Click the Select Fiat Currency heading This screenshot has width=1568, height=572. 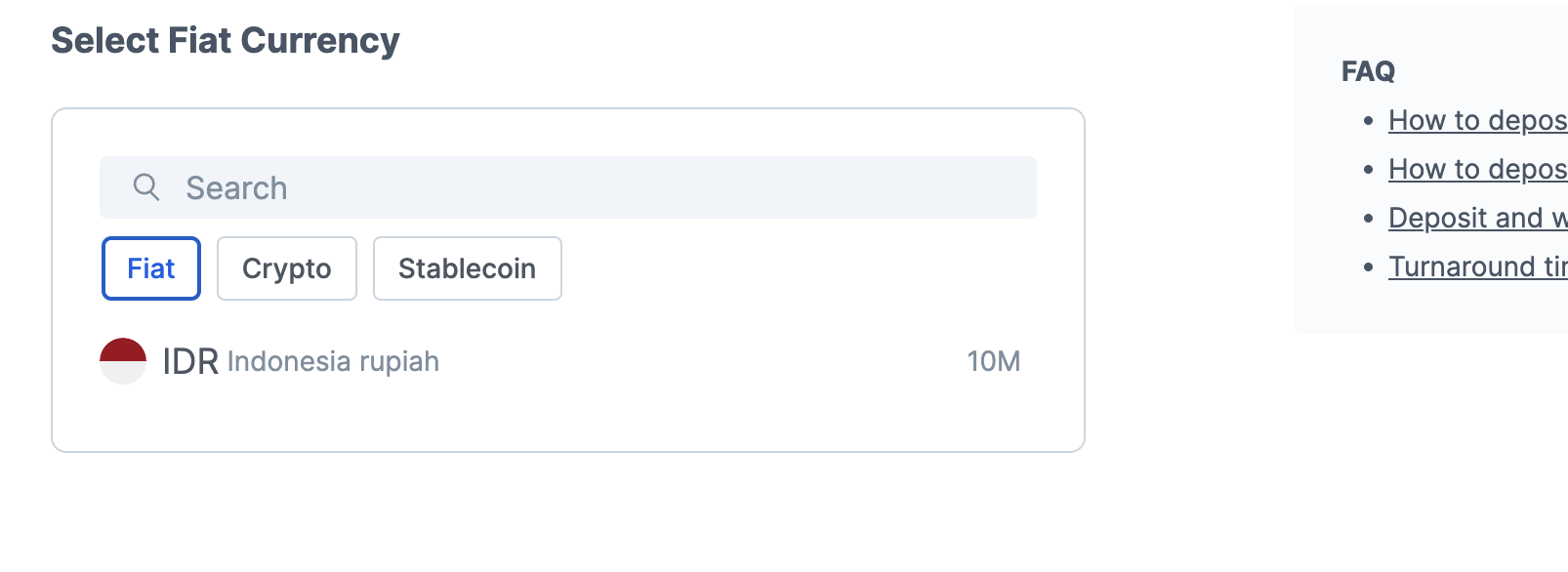coord(226,40)
